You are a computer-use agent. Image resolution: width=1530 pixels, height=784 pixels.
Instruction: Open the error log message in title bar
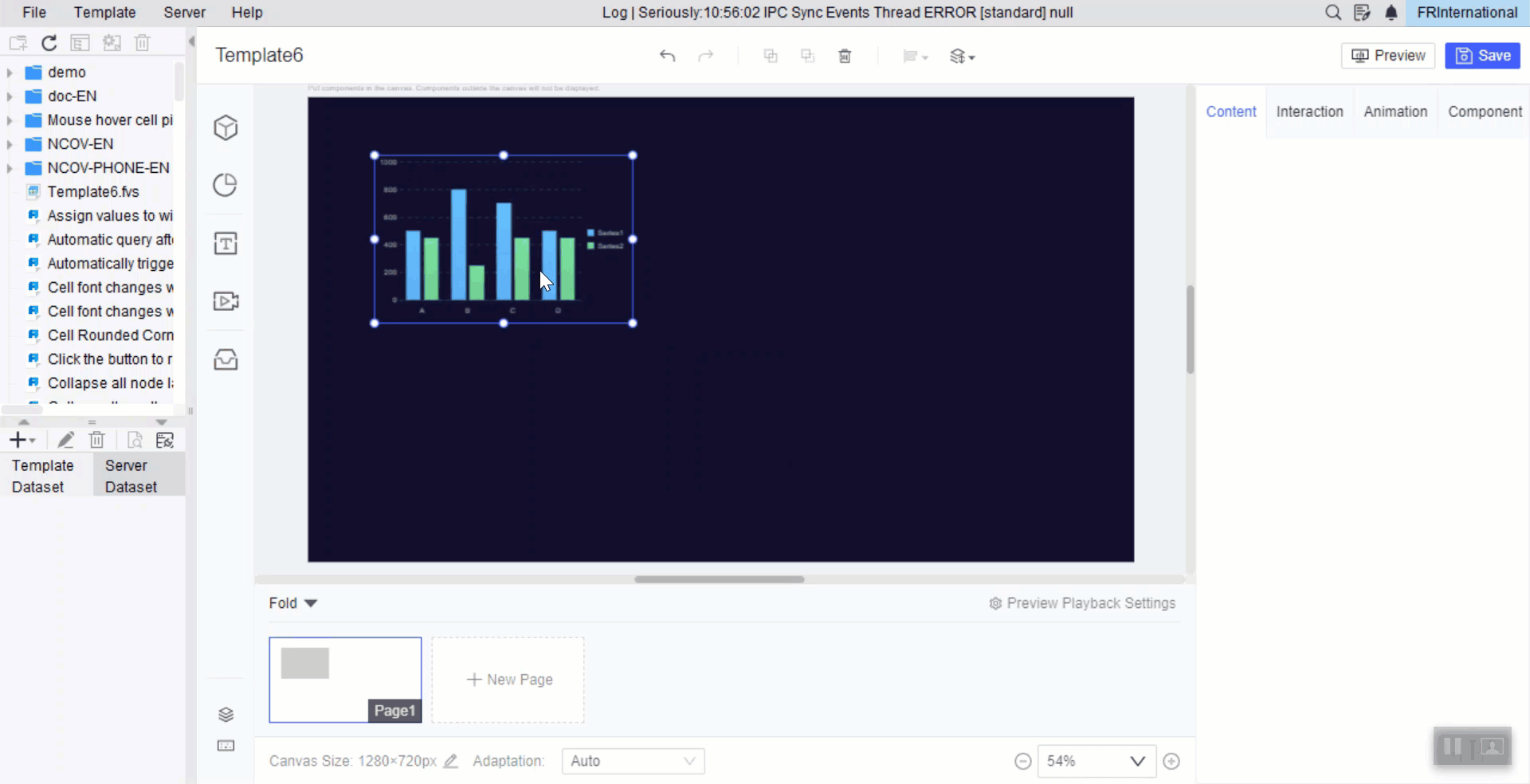837,13
